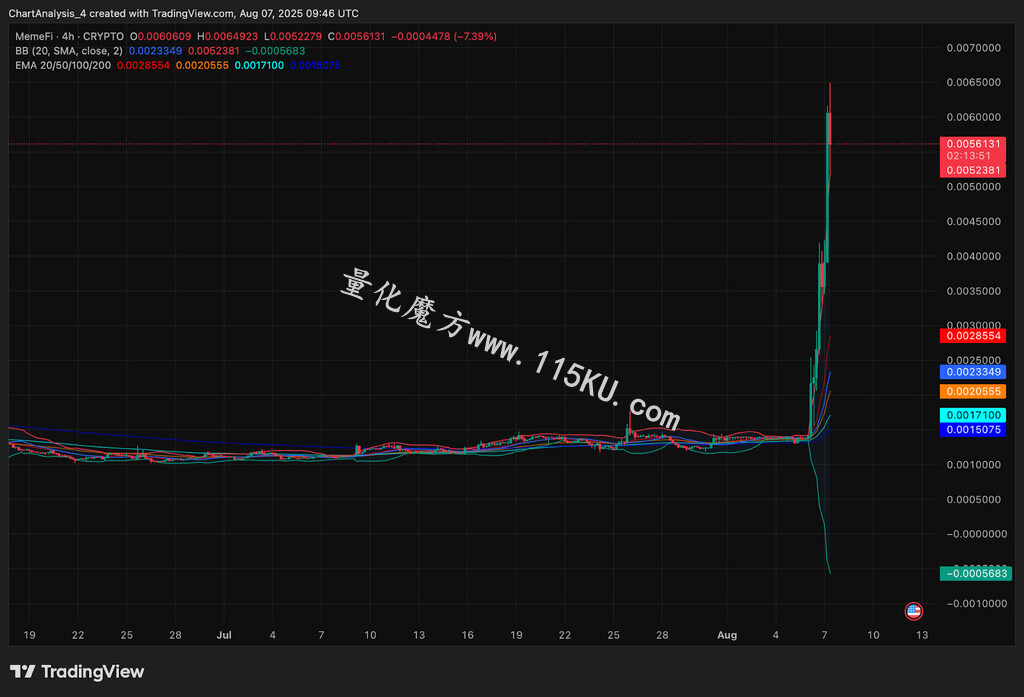Click the cyan 0.0017100 tag on price axis
The height and width of the screenshot is (697, 1024).
coord(973,415)
